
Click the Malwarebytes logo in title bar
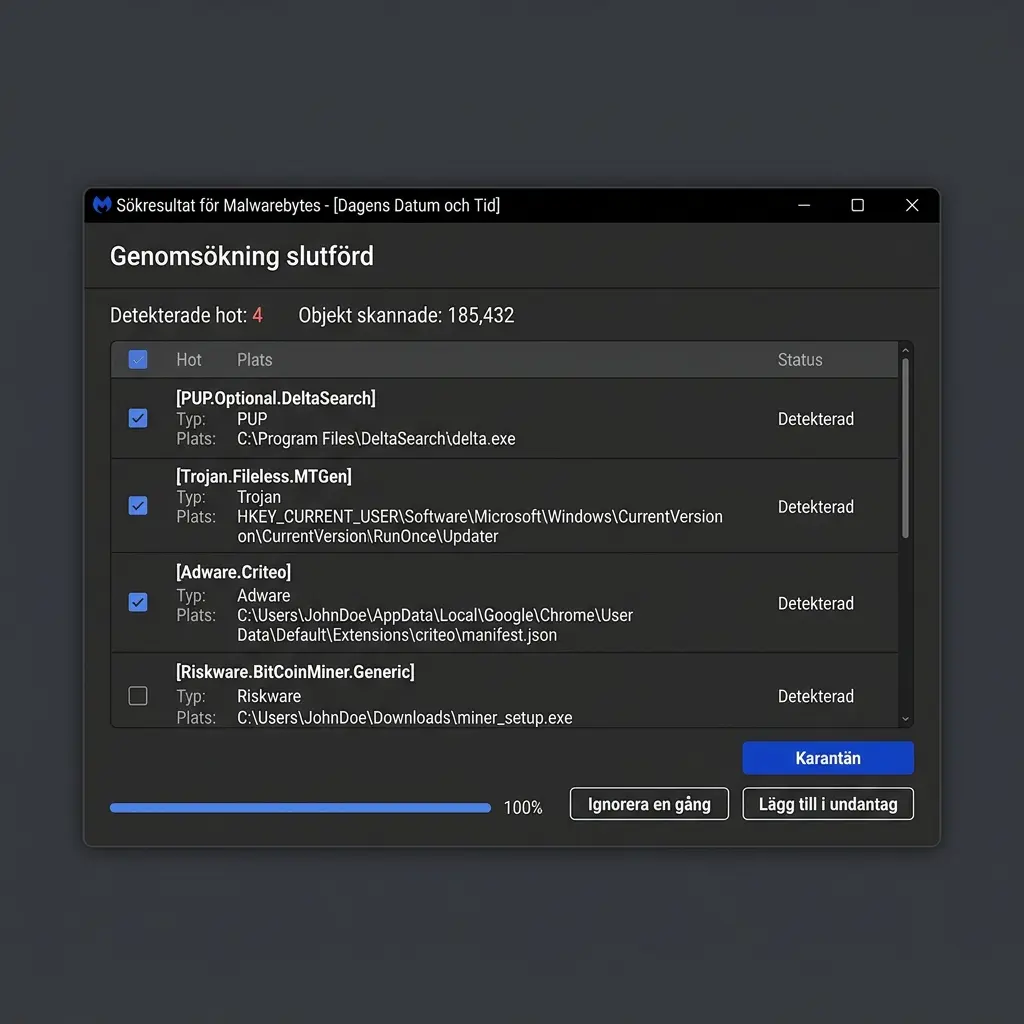click(102, 205)
